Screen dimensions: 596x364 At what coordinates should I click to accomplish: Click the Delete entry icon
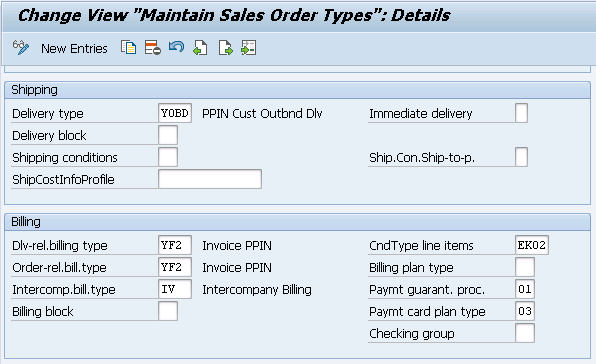point(152,48)
